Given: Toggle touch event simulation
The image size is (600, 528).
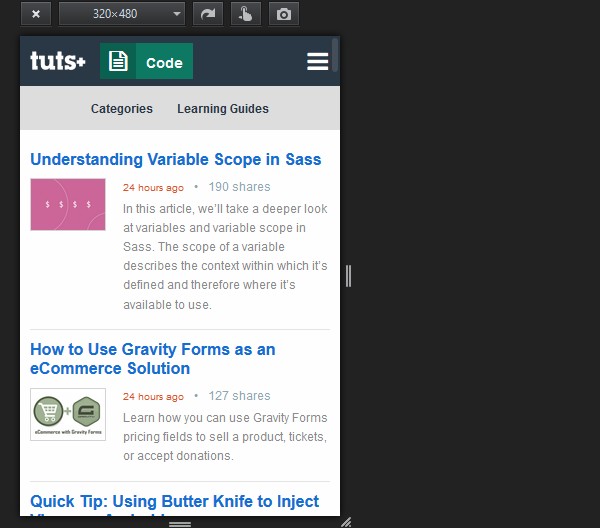Looking at the screenshot, I should [246, 14].
